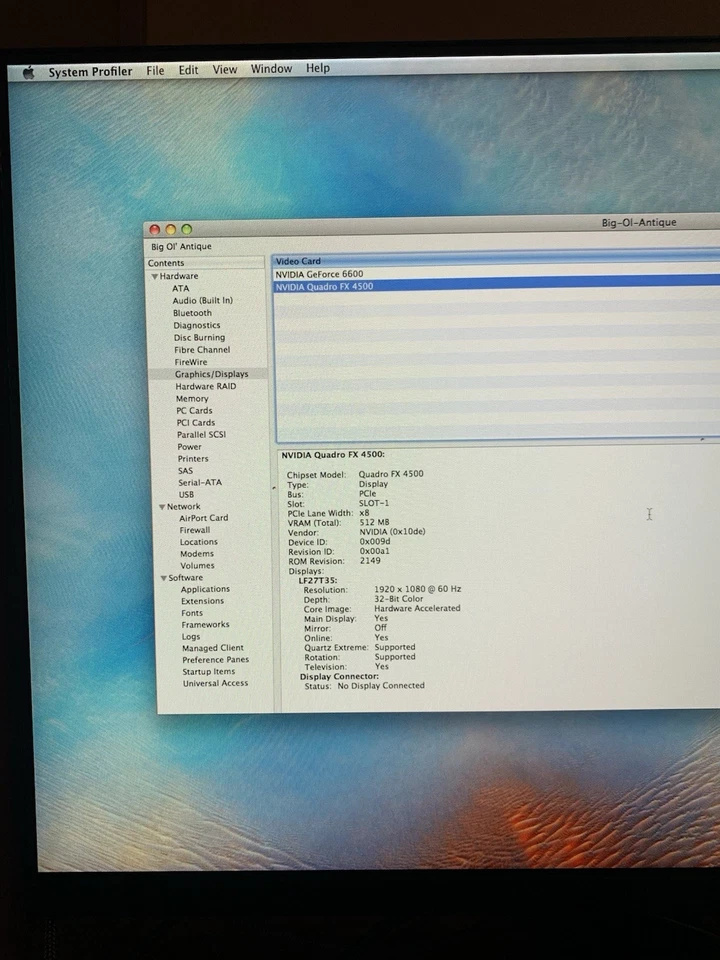
Task: Open the Help menu
Action: pyautogui.click(x=318, y=68)
